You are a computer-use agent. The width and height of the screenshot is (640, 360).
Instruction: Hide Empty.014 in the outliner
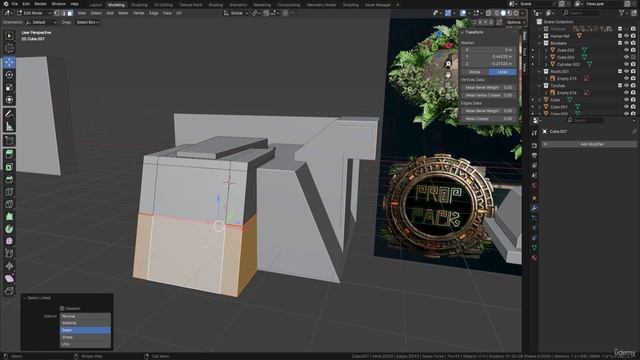(x=626, y=93)
